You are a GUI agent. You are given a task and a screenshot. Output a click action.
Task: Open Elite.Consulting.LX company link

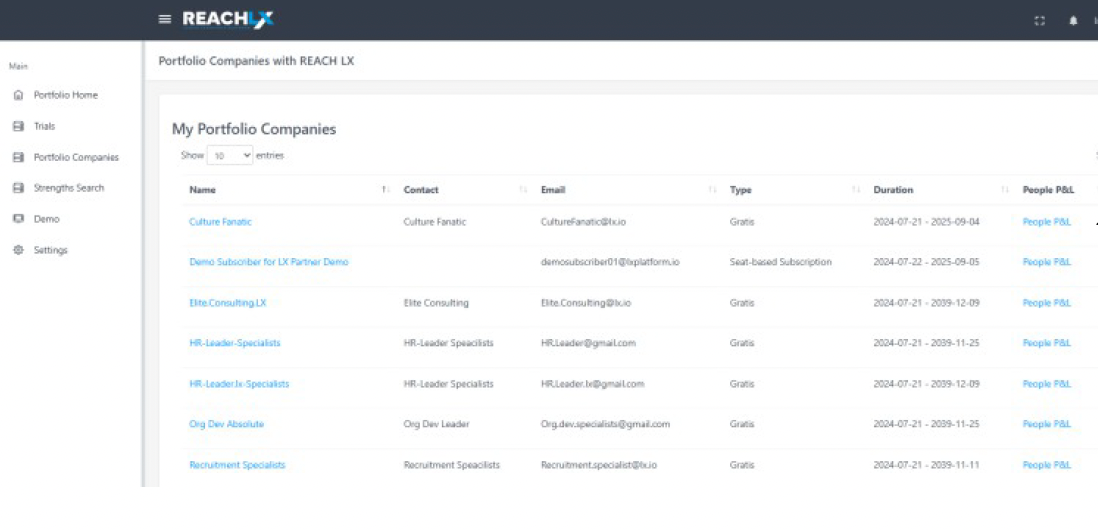[228, 303]
